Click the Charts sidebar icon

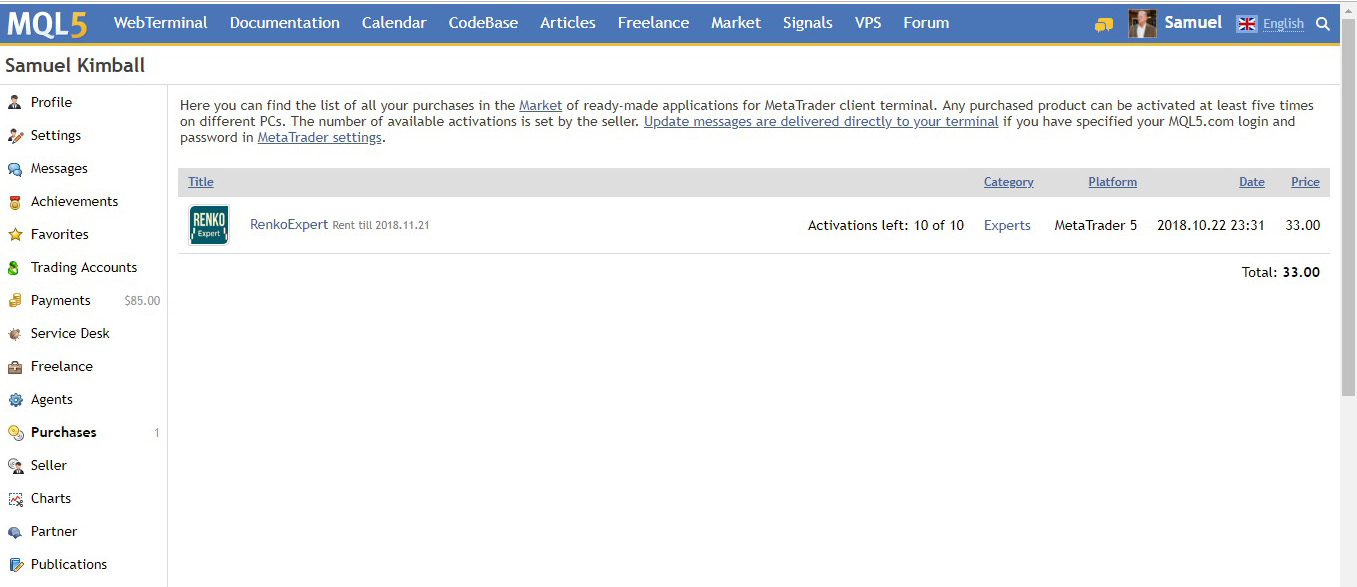coord(15,498)
